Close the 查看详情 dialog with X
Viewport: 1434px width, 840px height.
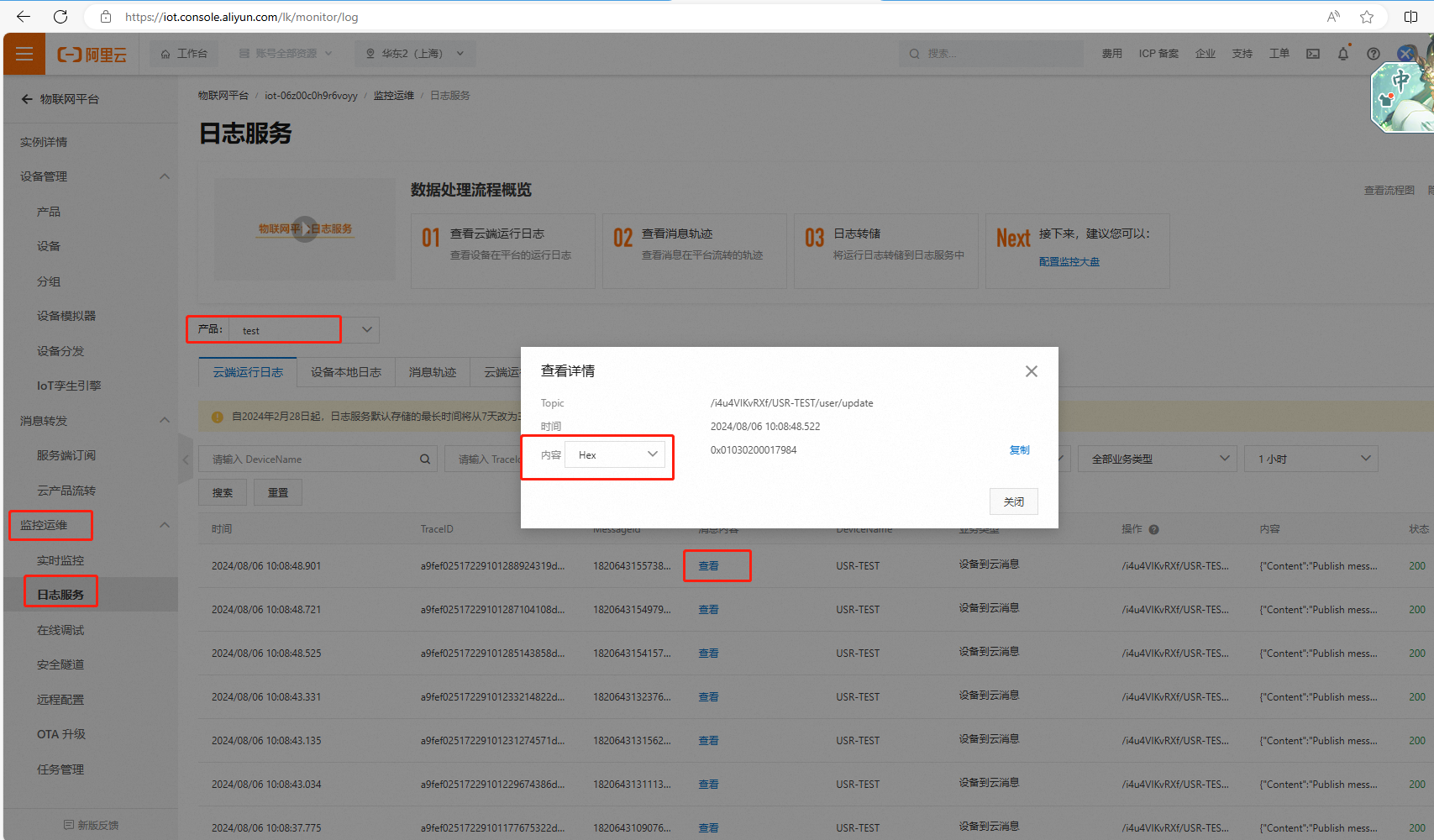(x=1031, y=371)
